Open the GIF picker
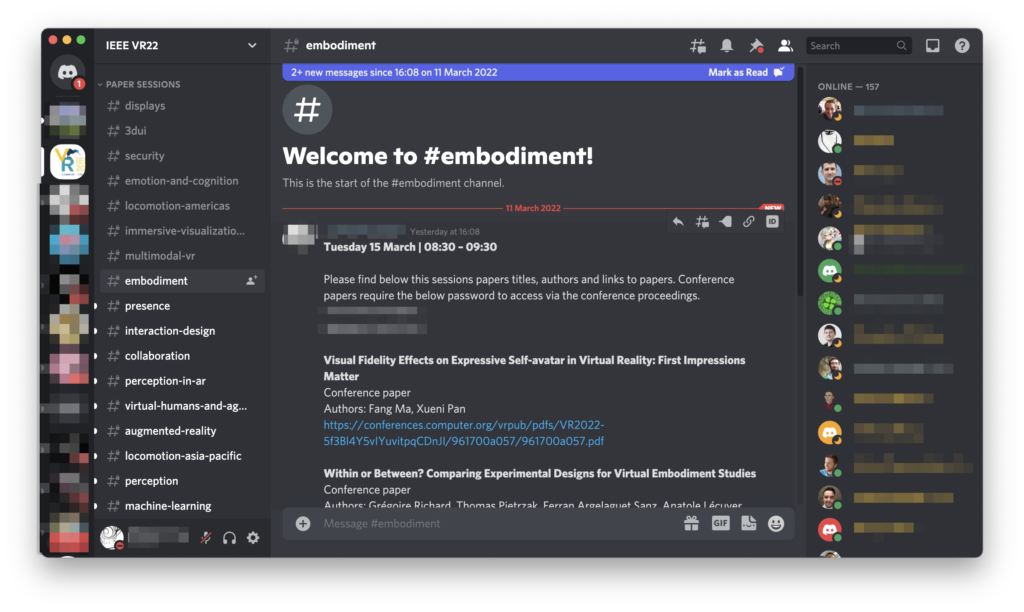The height and width of the screenshot is (612, 1024). pyautogui.click(x=720, y=523)
